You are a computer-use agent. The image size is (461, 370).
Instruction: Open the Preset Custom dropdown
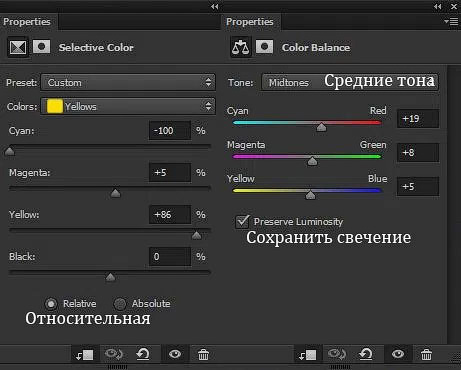click(x=128, y=82)
